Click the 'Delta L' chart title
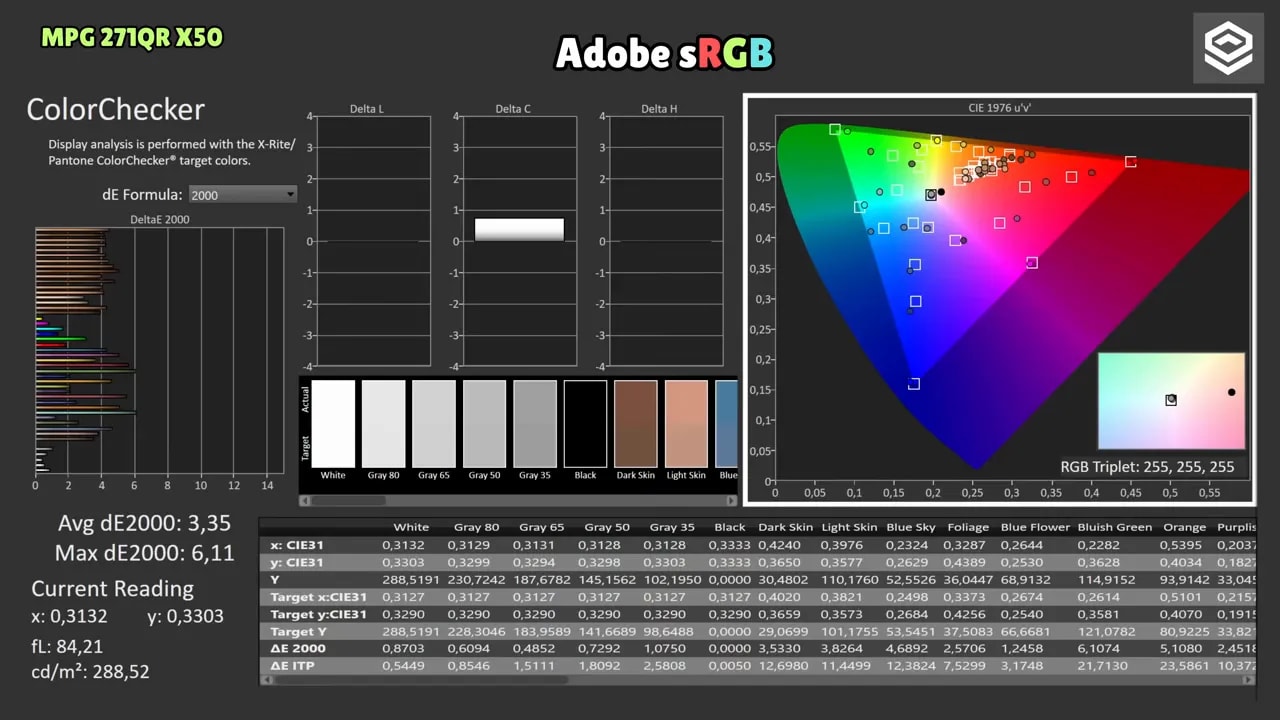 click(x=367, y=109)
